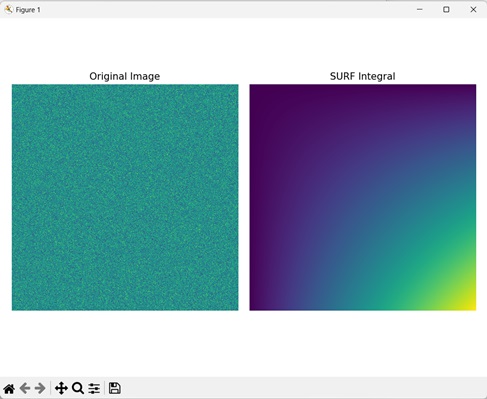Close the Figure 1 window
This screenshot has width=487, height=399.
point(473,9)
